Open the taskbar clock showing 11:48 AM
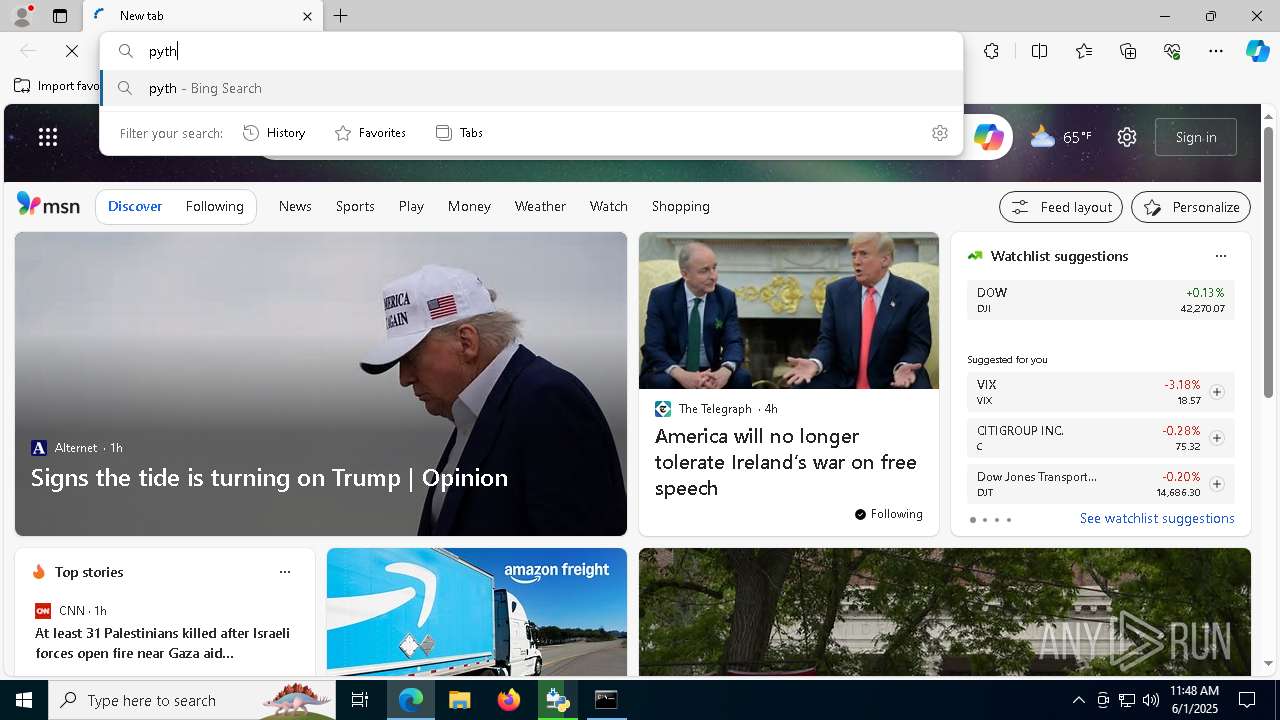This screenshot has width=1280, height=720. click(1194, 700)
